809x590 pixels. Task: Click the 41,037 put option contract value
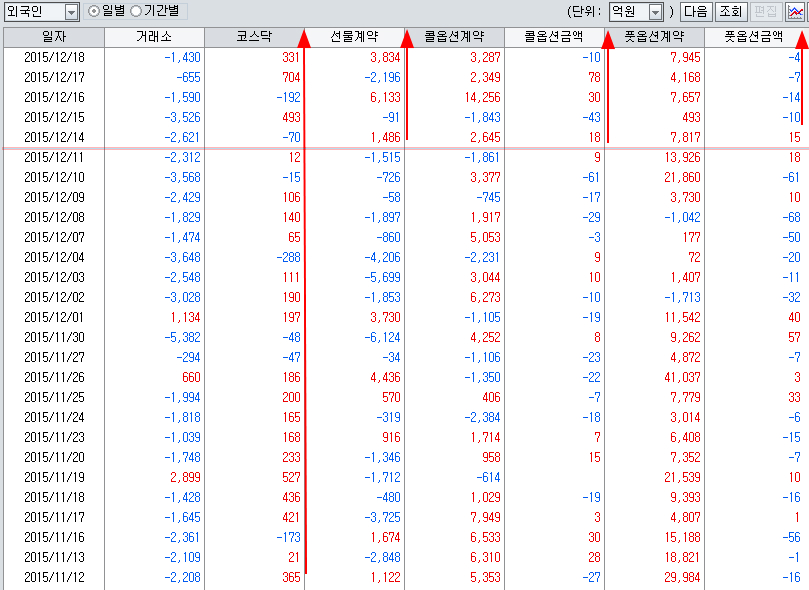679,377
